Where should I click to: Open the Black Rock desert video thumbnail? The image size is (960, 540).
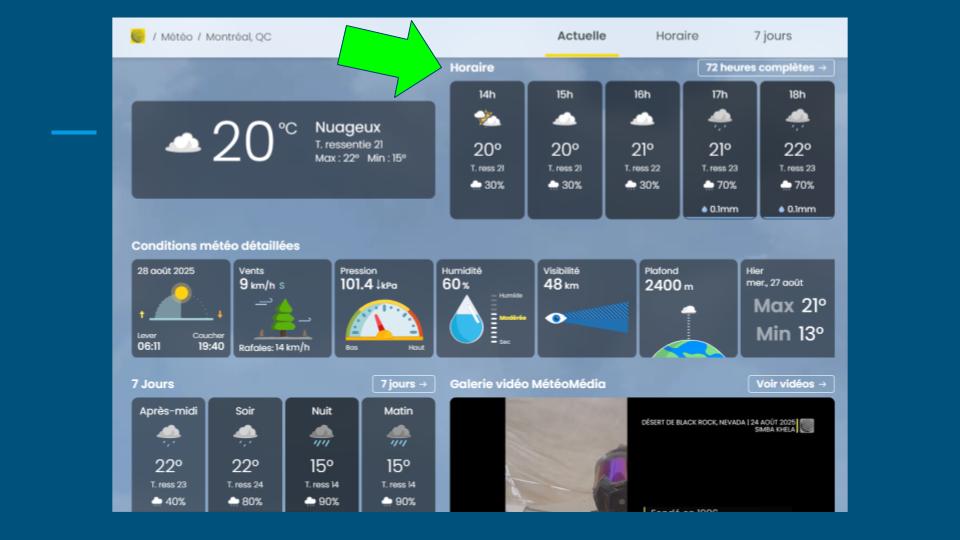coord(641,455)
